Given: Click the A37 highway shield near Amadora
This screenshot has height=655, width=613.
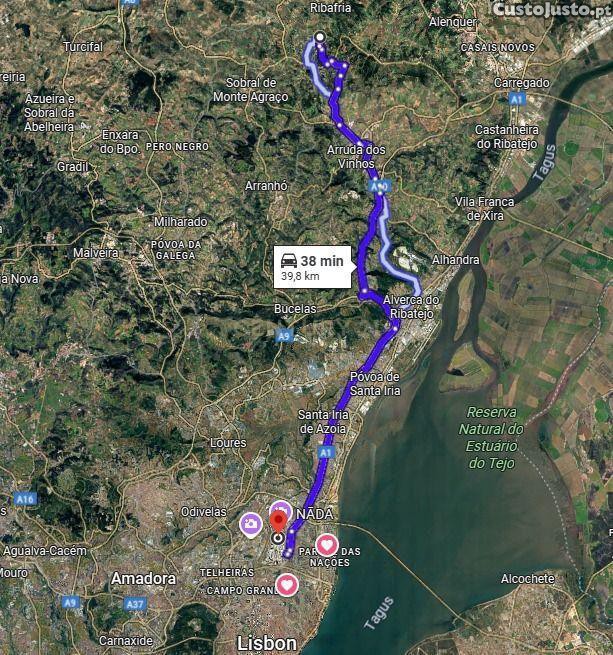Looking at the screenshot, I should coord(135,604).
